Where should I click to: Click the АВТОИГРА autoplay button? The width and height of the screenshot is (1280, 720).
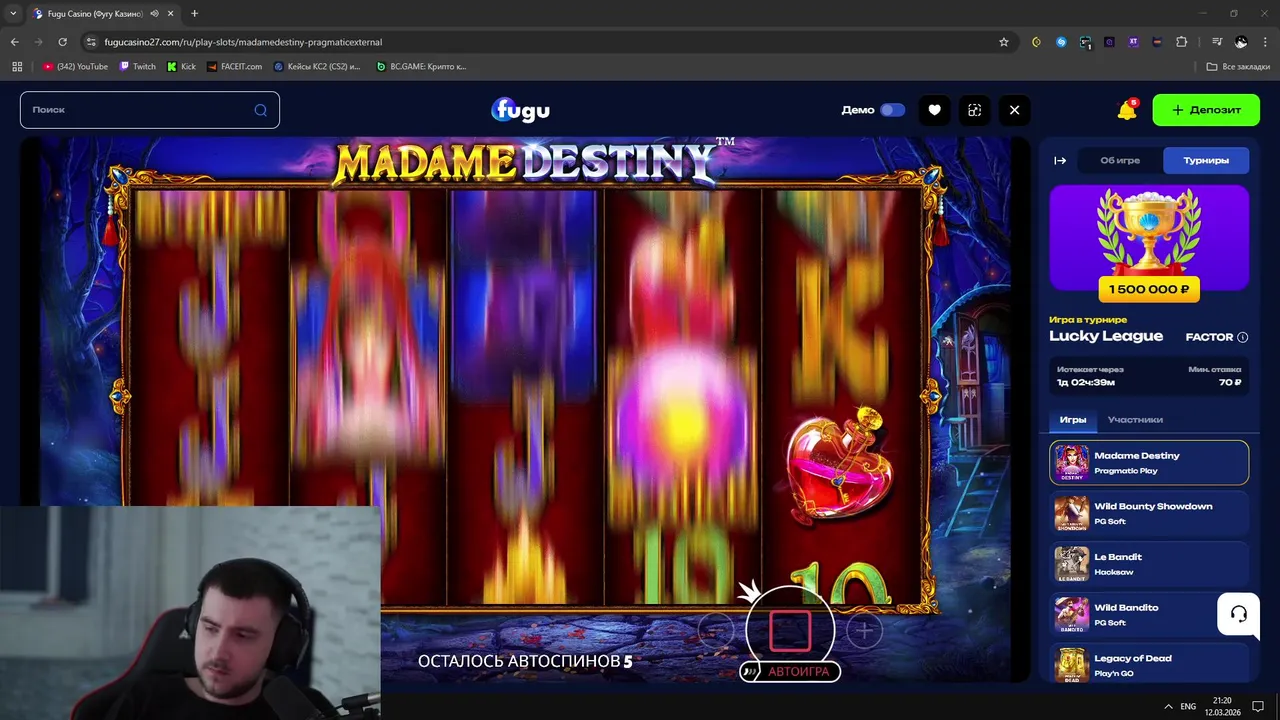pos(790,672)
